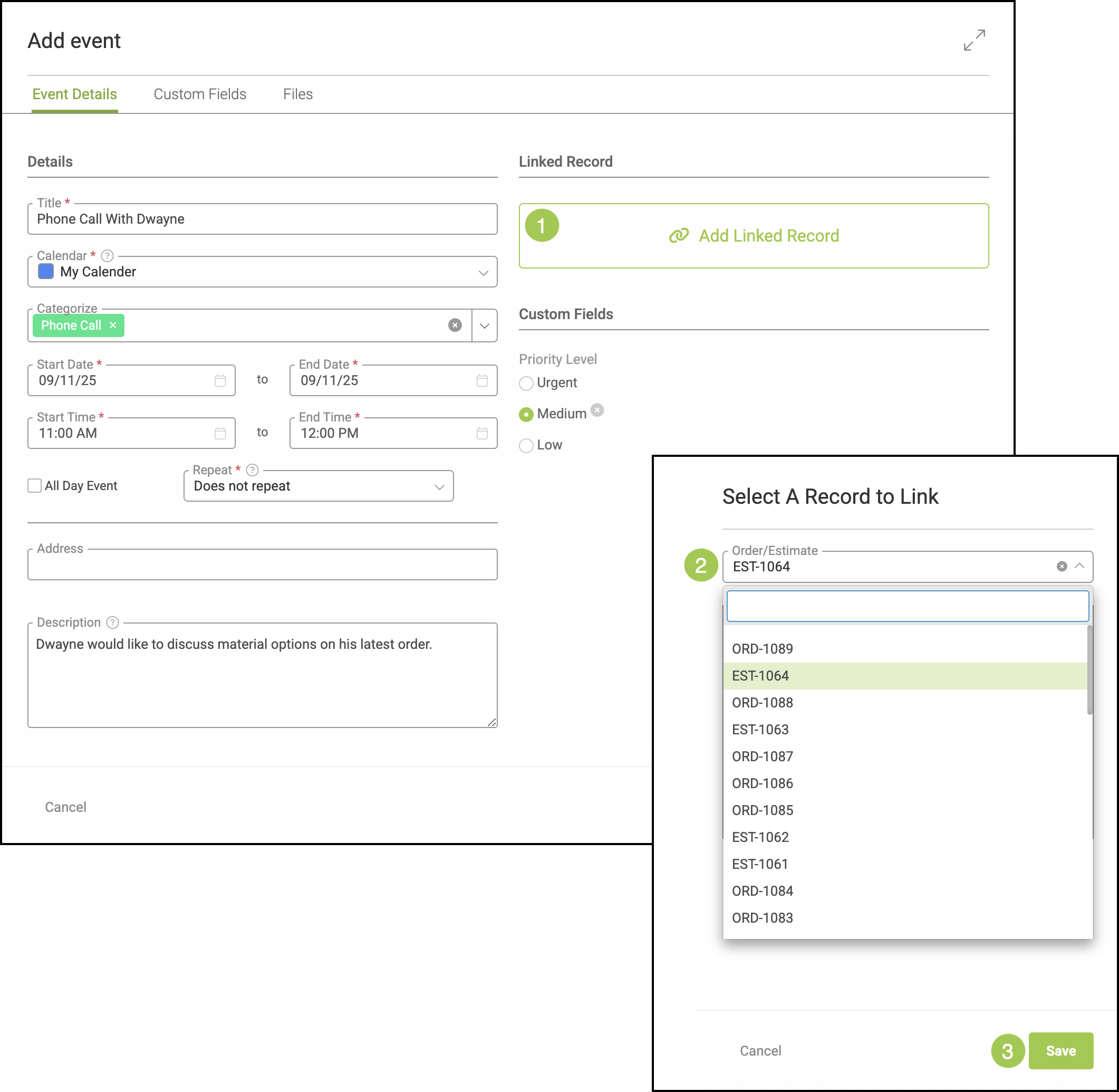Clear the EST-1064 Order/Estimate selection

(x=1062, y=566)
